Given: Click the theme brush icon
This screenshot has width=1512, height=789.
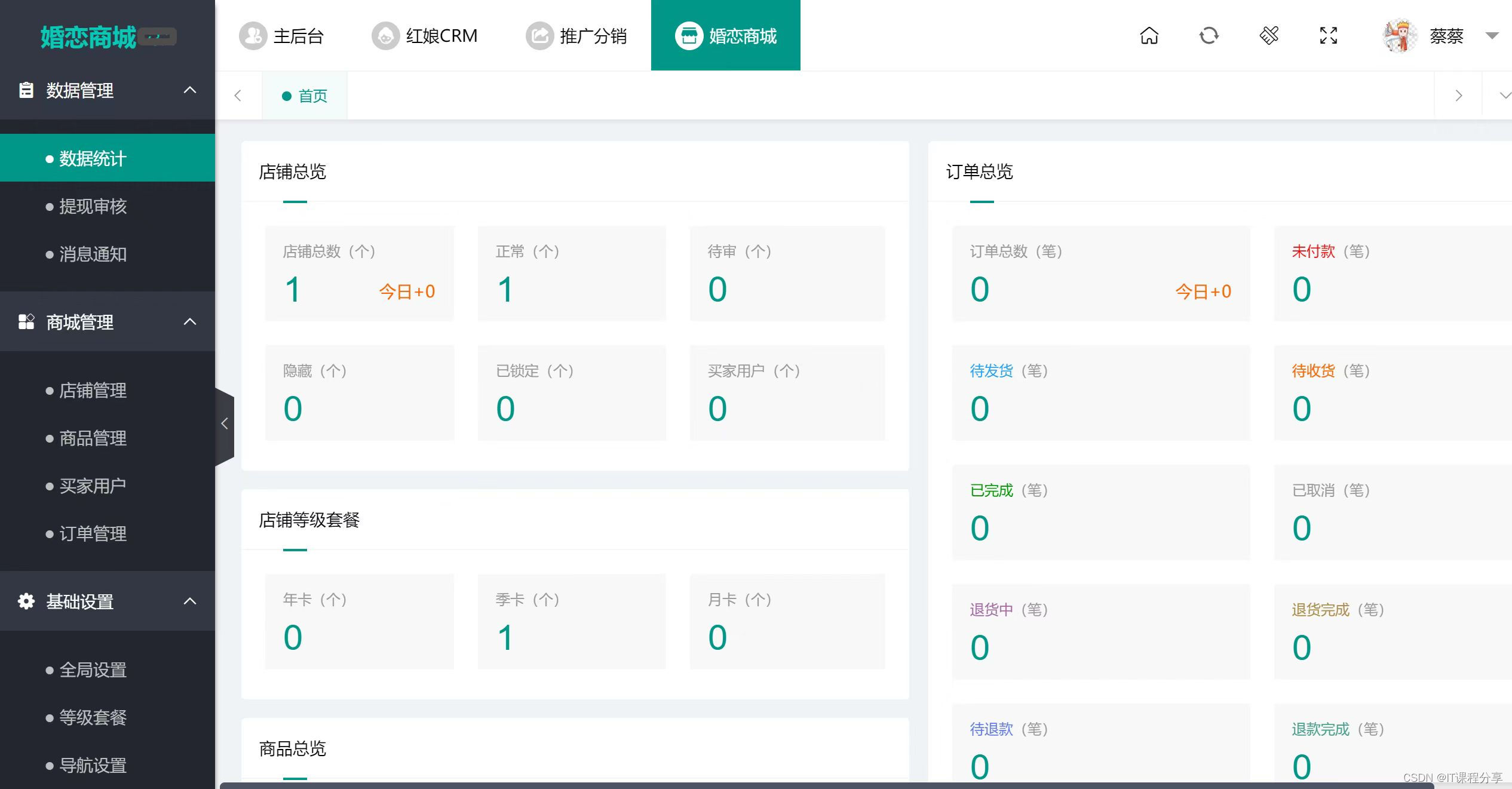Looking at the screenshot, I should tap(1269, 36).
